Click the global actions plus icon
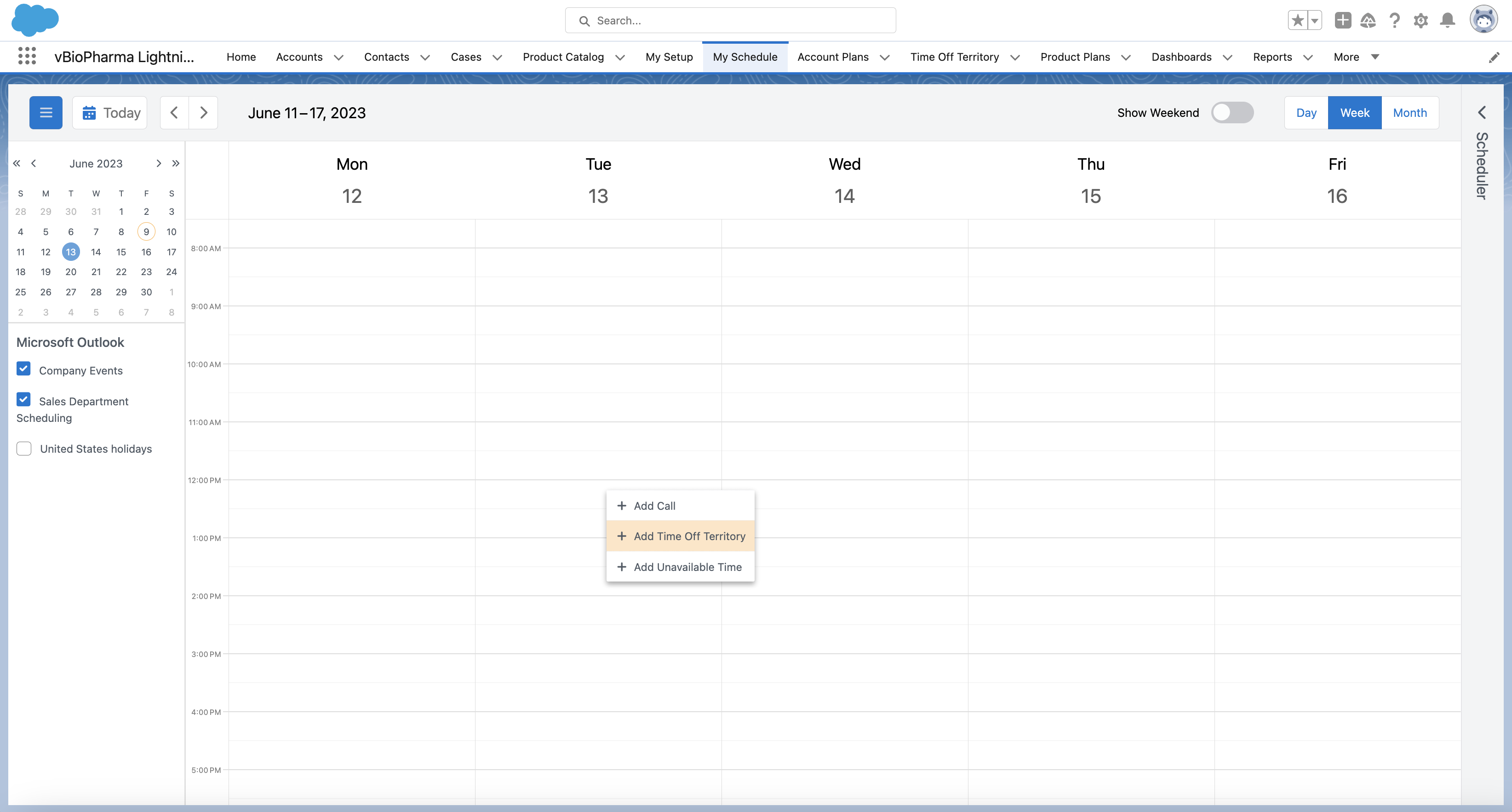The image size is (1512, 812). tap(1342, 21)
